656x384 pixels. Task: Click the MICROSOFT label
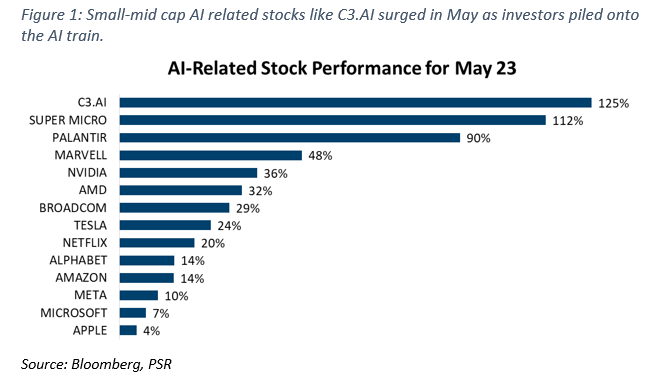click(74, 313)
